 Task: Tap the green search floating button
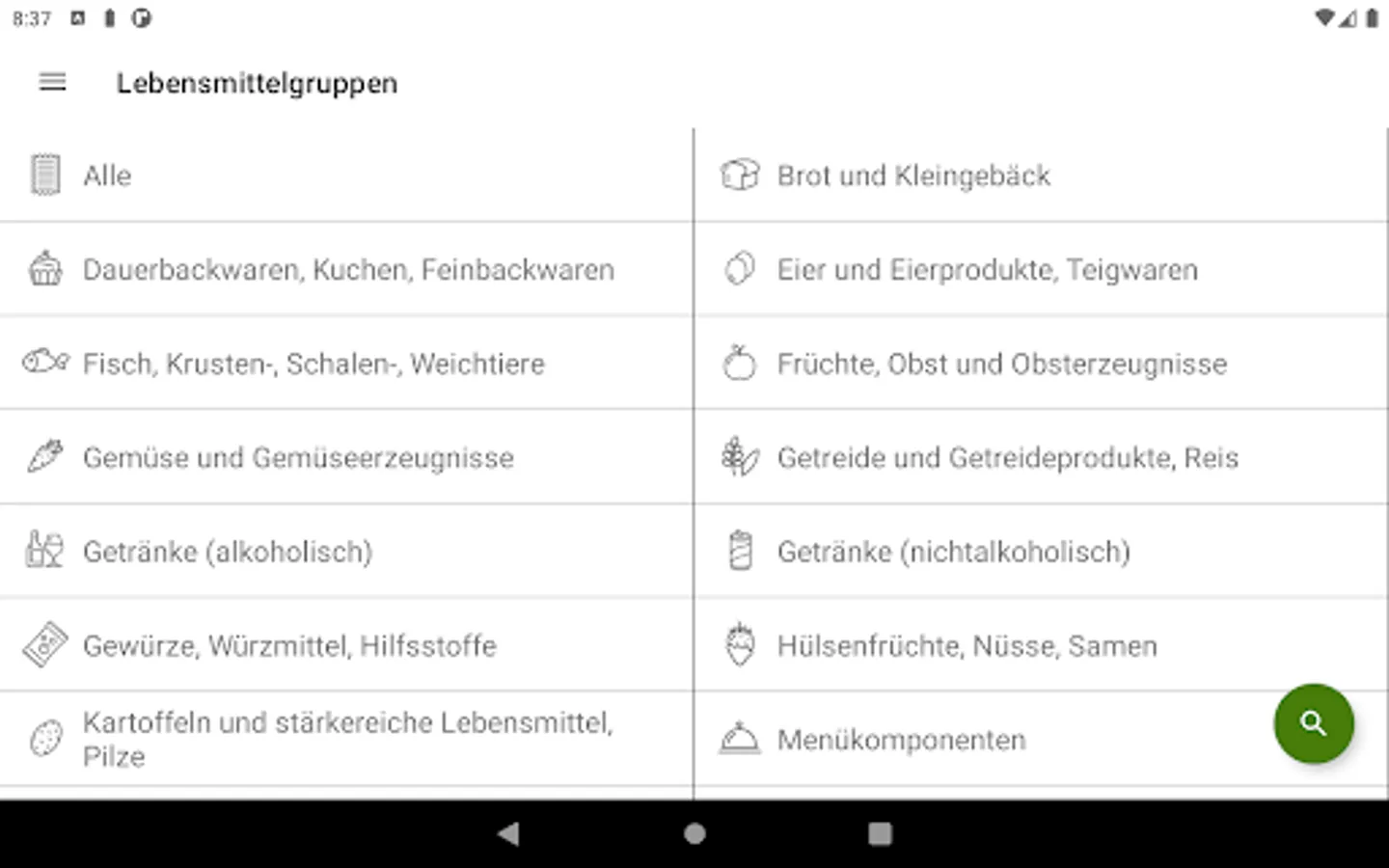pos(1313,723)
